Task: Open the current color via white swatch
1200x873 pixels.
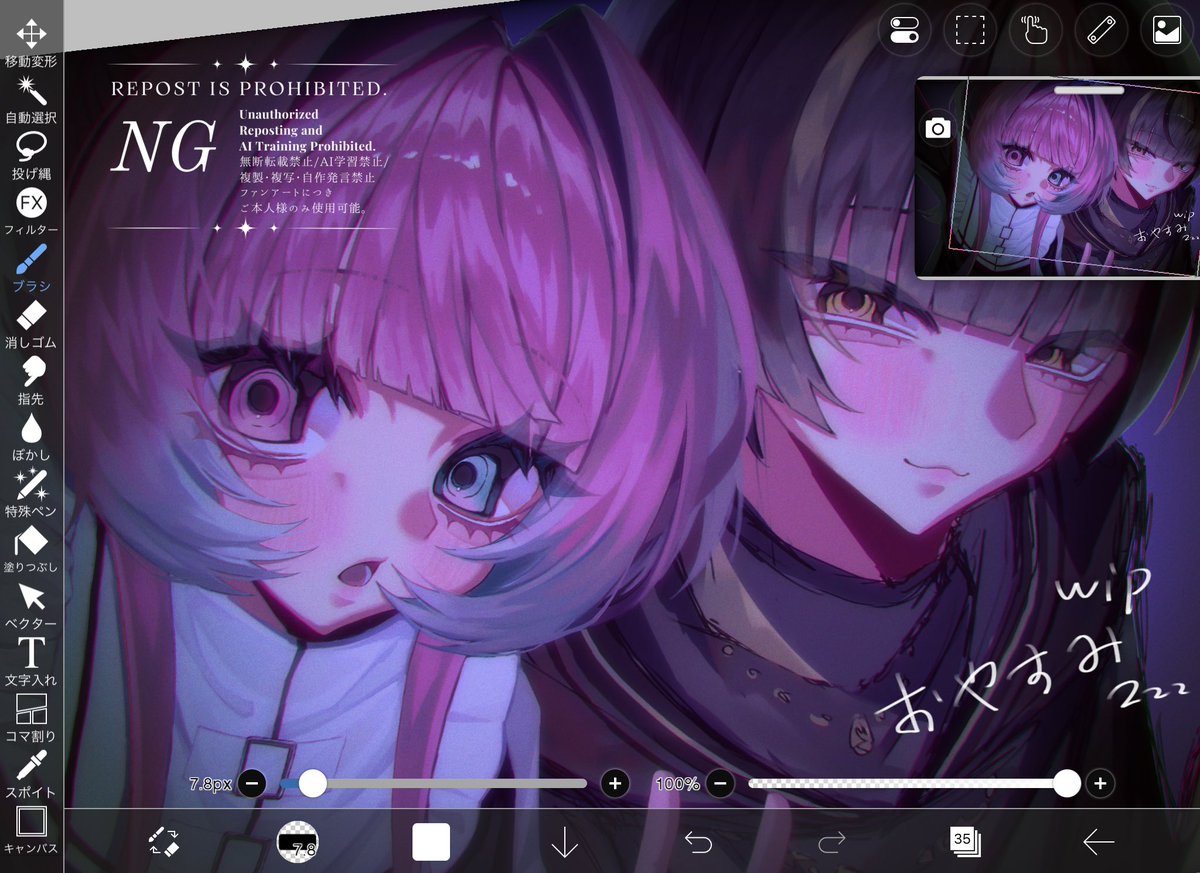Action: click(431, 843)
